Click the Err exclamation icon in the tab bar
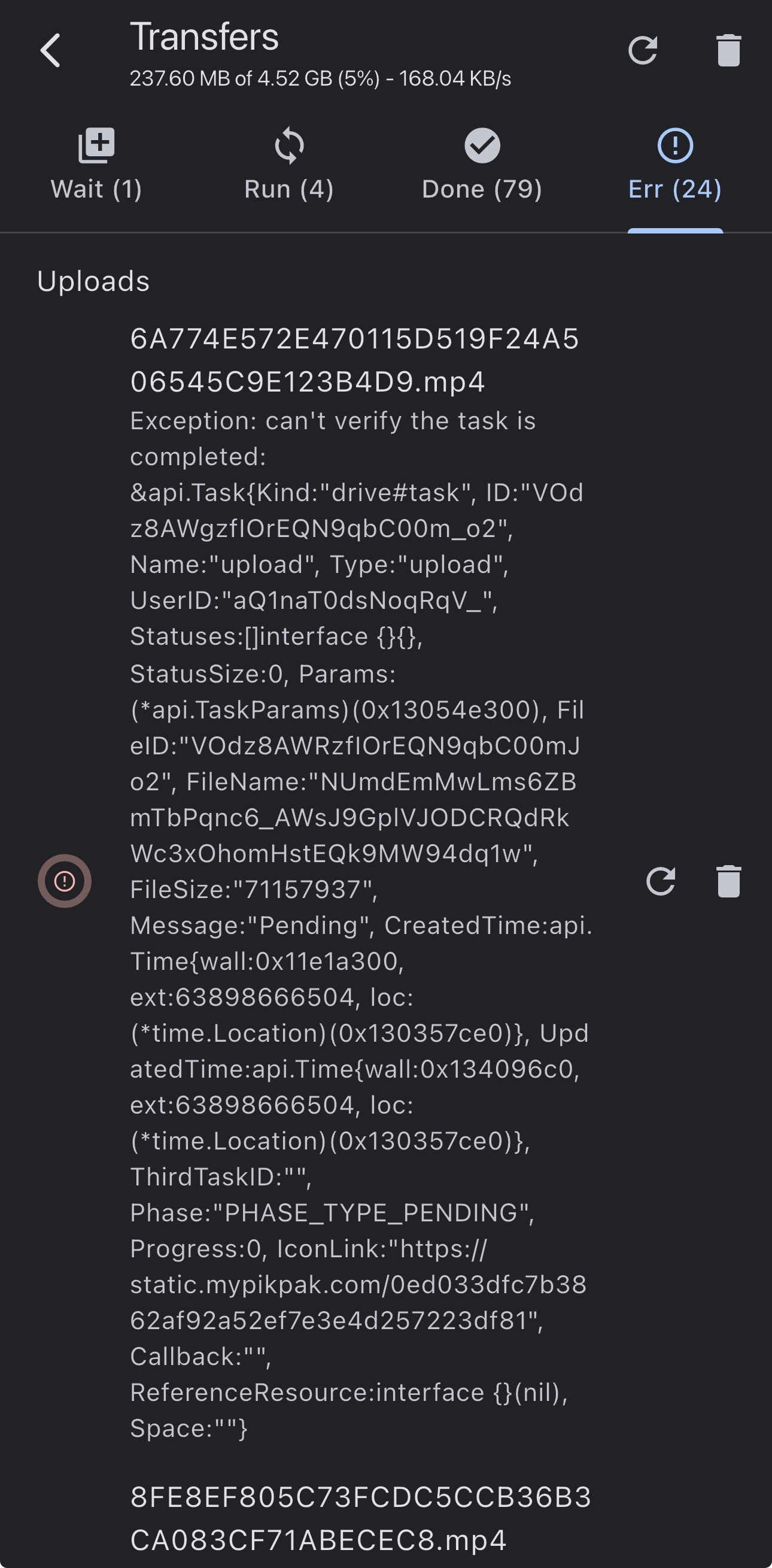 [x=674, y=145]
